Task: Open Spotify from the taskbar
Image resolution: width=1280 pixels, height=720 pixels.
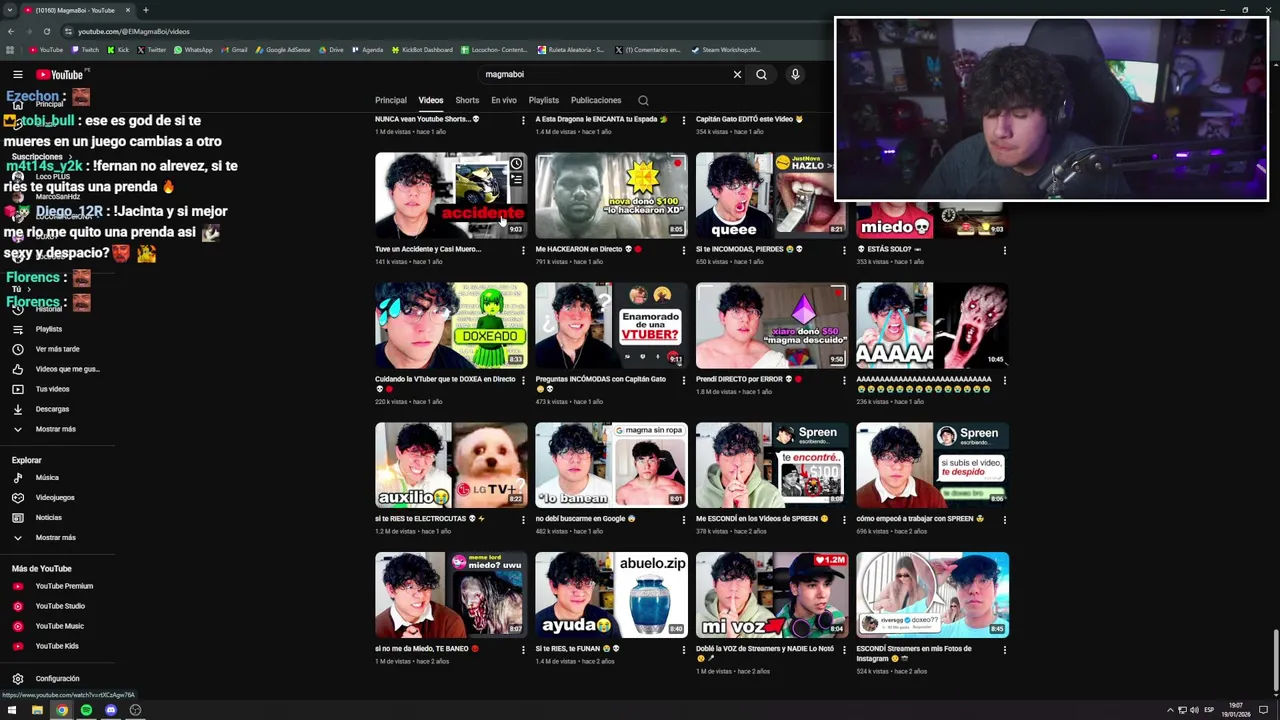Action: coord(86,710)
